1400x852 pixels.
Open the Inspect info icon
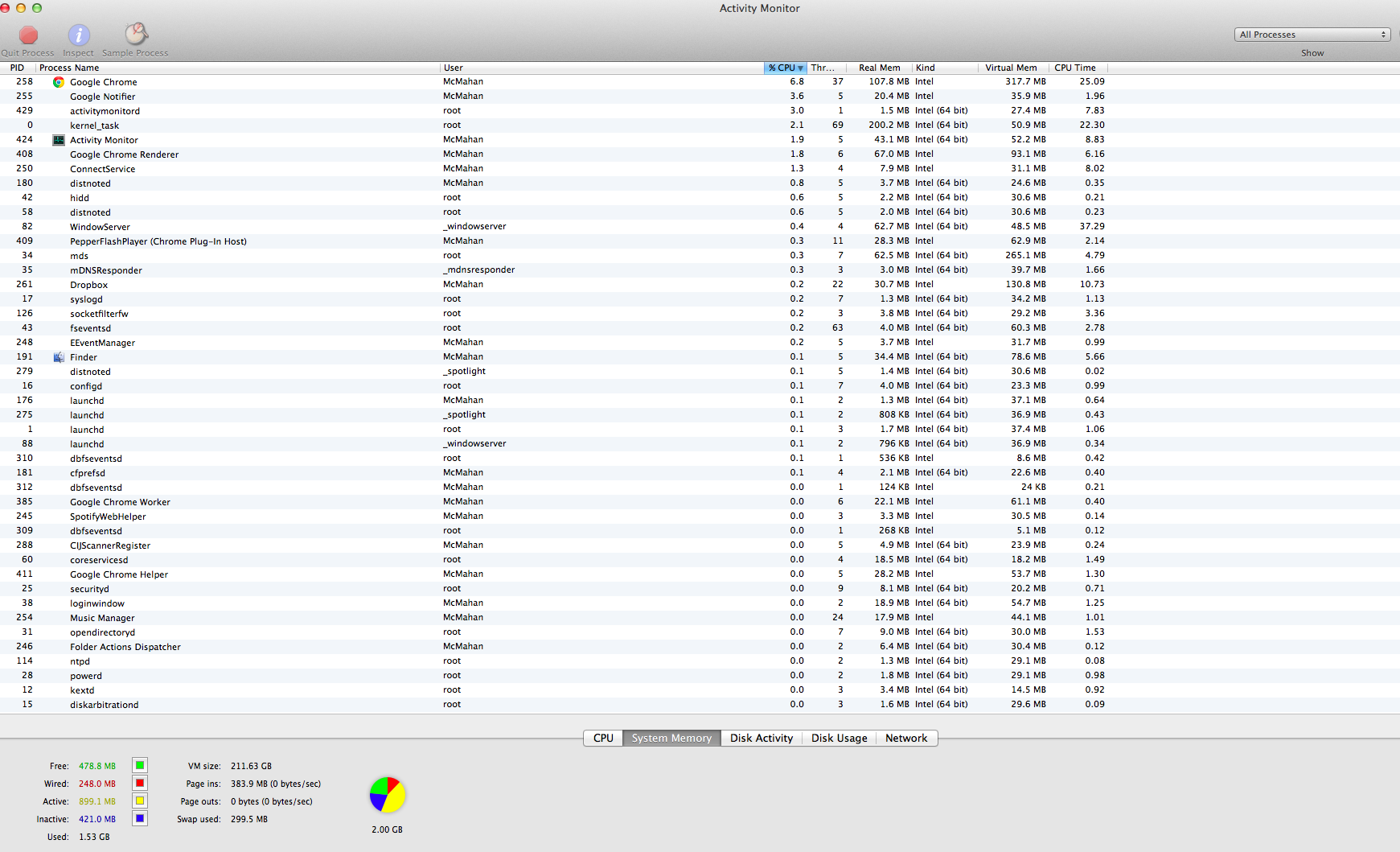tap(79, 35)
